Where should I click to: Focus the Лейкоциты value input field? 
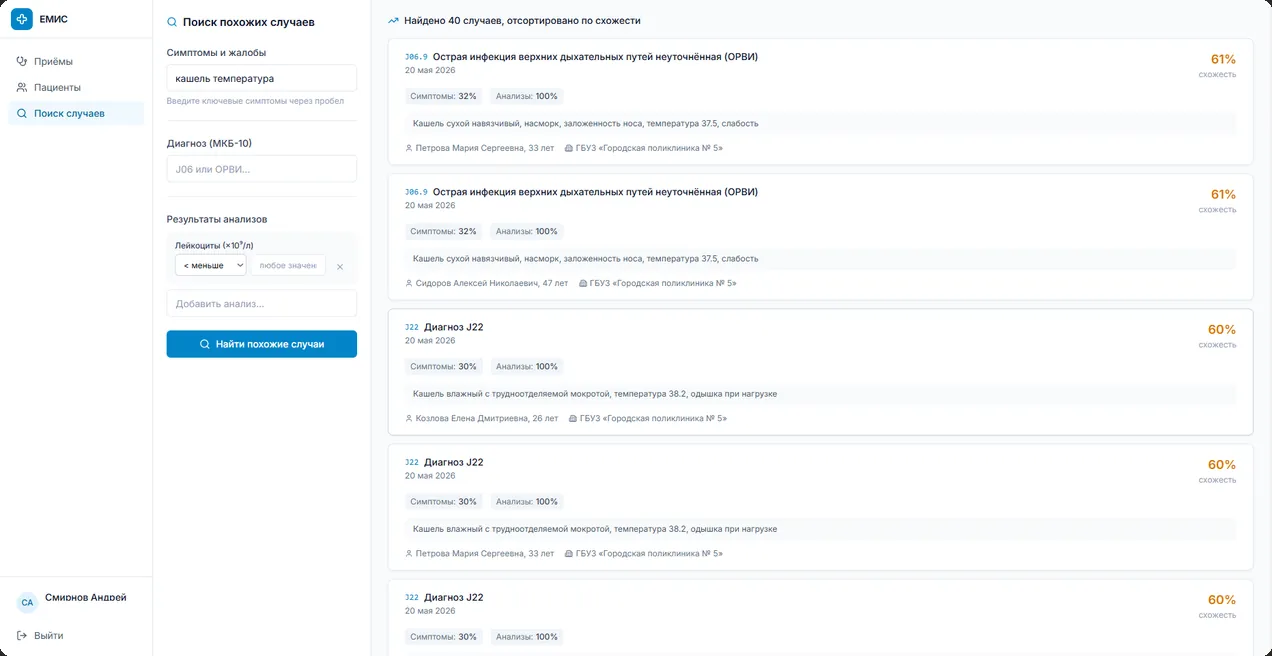point(288,265)
